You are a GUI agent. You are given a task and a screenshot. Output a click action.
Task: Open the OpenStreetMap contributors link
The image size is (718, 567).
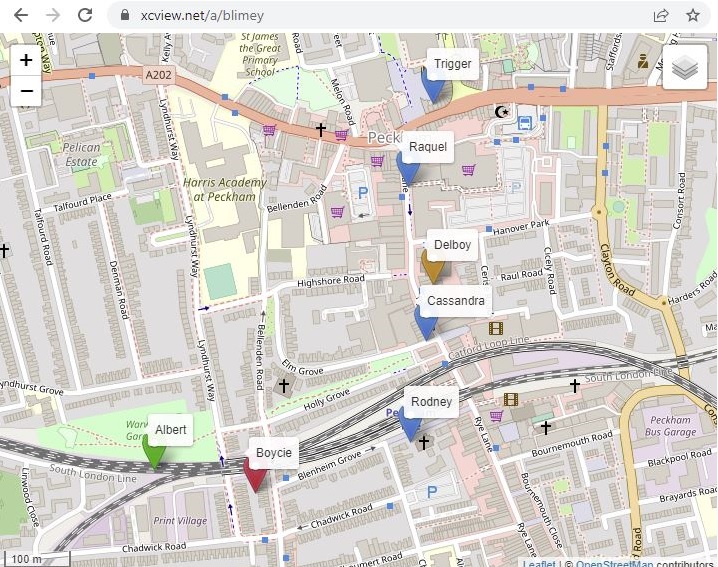point(615,563)
